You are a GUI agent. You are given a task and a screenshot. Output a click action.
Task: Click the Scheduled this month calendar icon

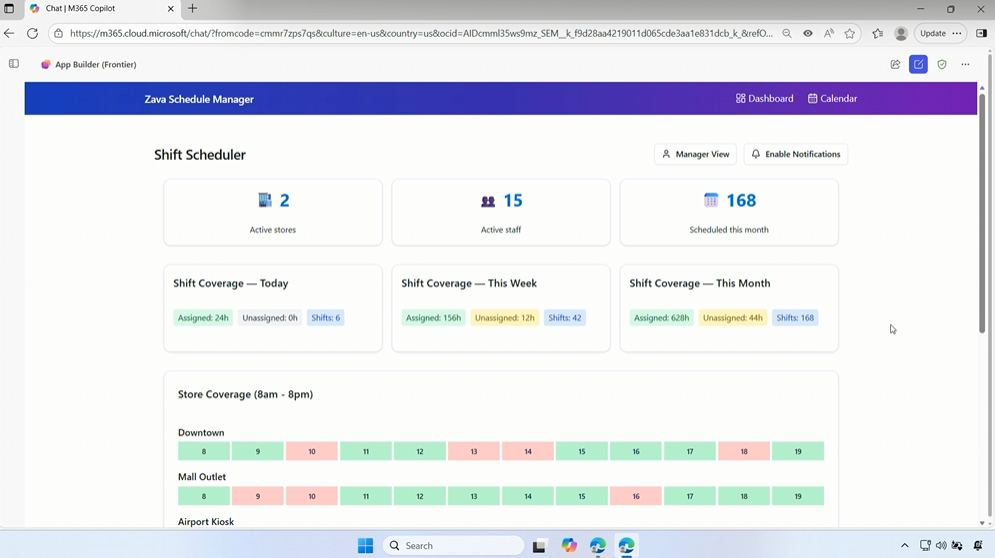coord(711,200)
